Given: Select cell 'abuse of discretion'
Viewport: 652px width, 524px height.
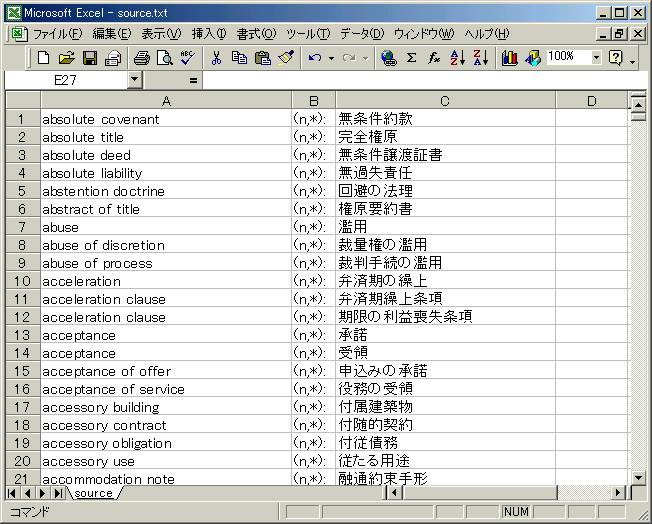Looking at the screenshot, I should 166,245.
